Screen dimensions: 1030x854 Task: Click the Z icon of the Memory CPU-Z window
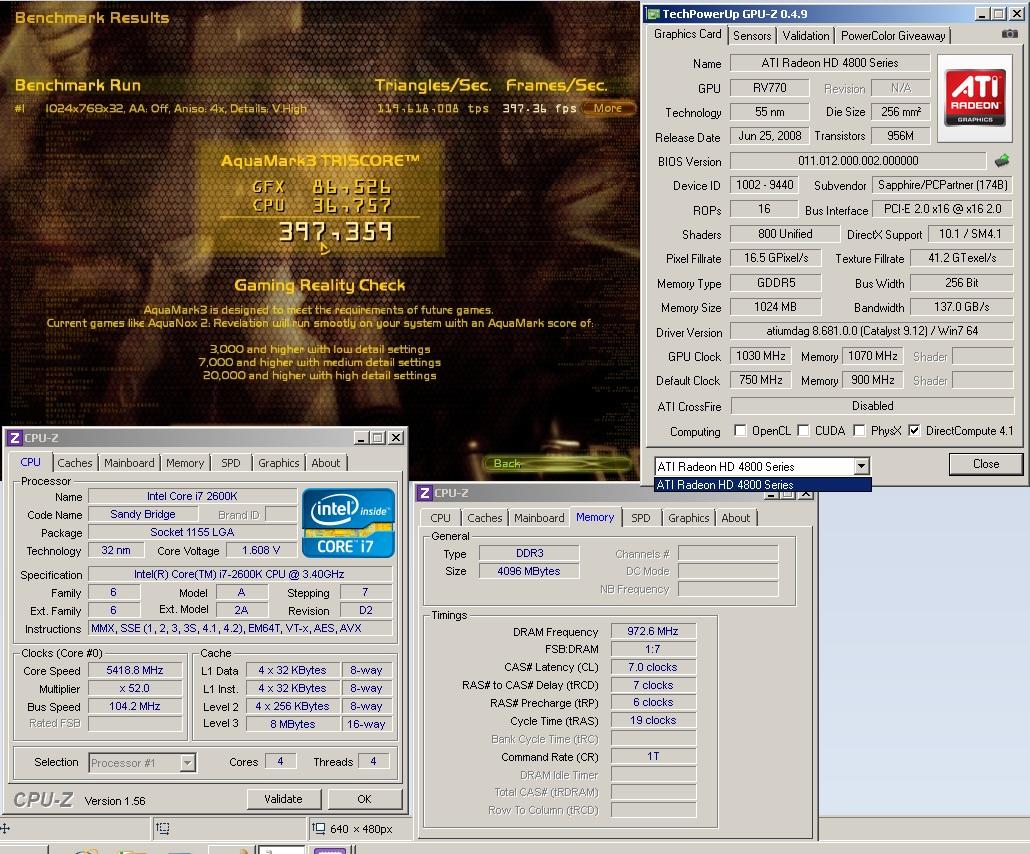pyautogui.click(x=425, y=493)
